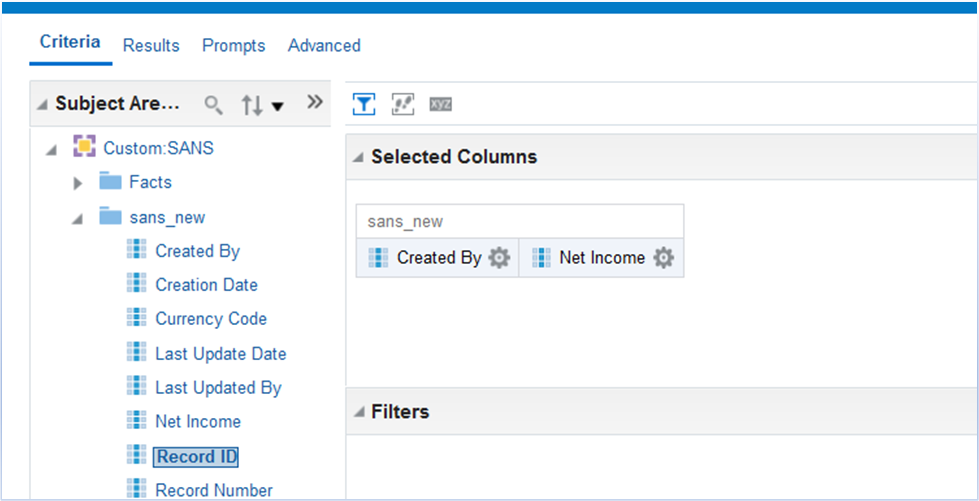Click the edit formula toolbar icon
Image resolution: width=979 pixels, height=501 pixels.
coord(403,103)
